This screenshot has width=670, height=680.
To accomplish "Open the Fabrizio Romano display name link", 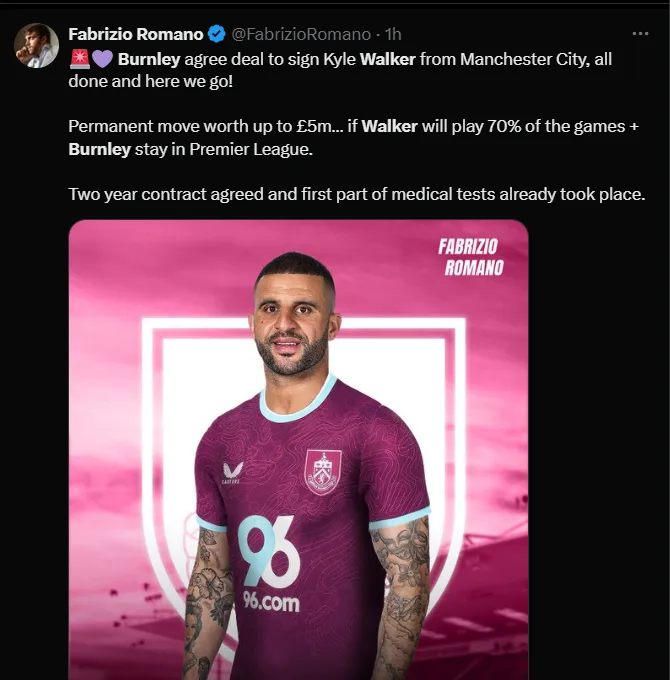I will [136, 34].
